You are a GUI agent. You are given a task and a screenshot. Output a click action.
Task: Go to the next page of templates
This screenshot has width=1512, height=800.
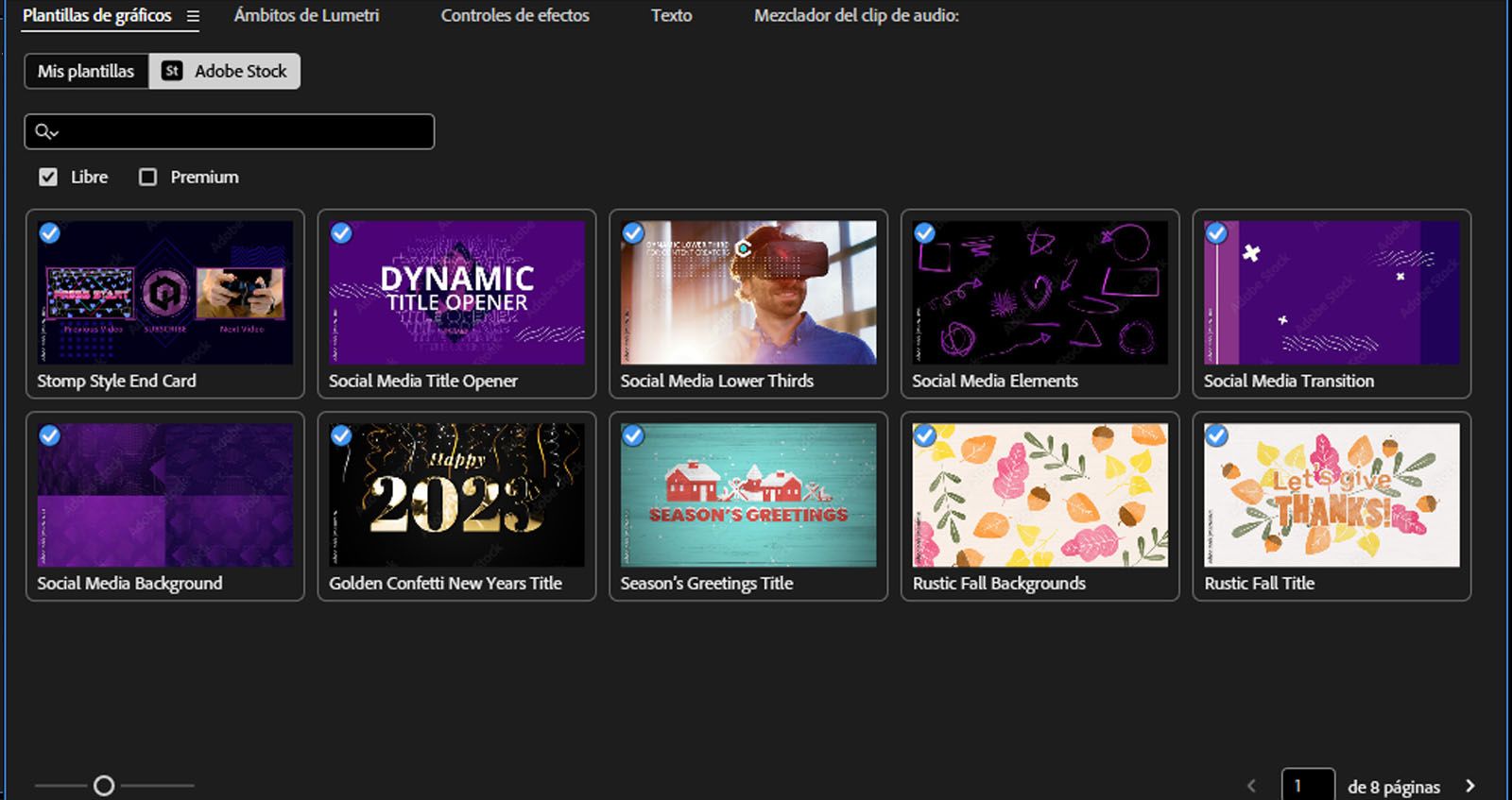[1469, 786]
